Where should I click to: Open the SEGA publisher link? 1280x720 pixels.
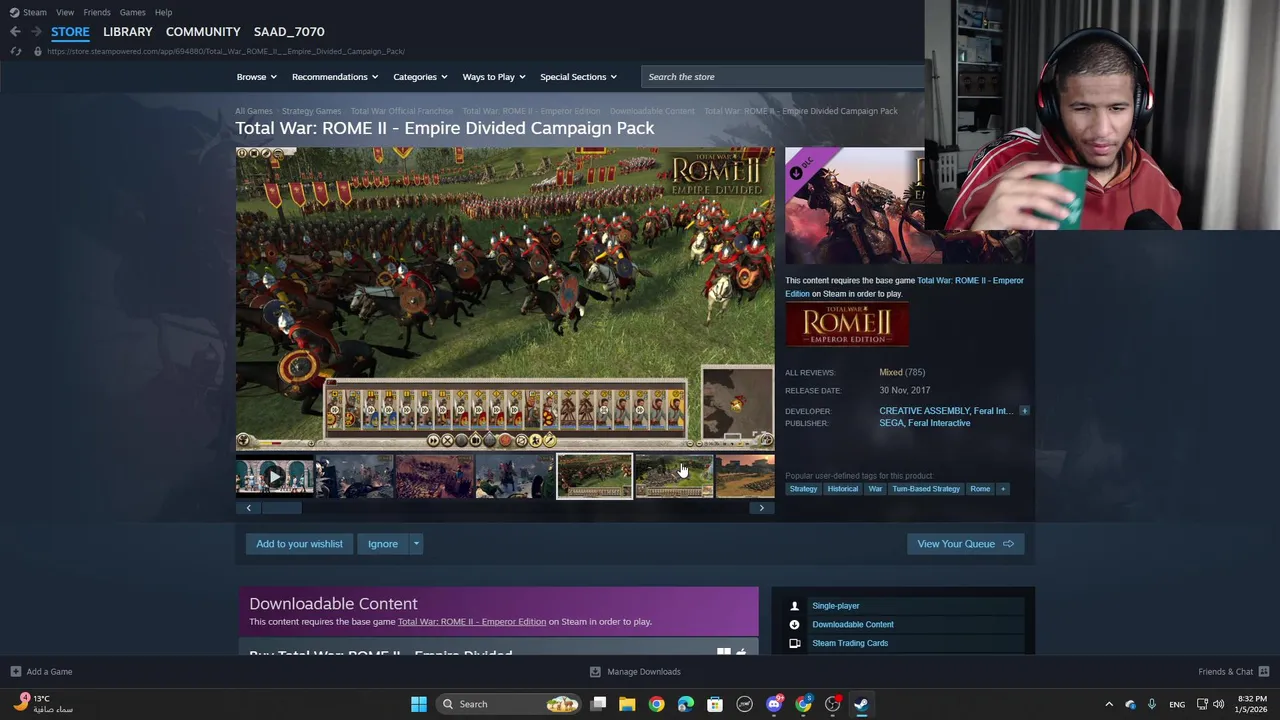[x=891, y=423]
